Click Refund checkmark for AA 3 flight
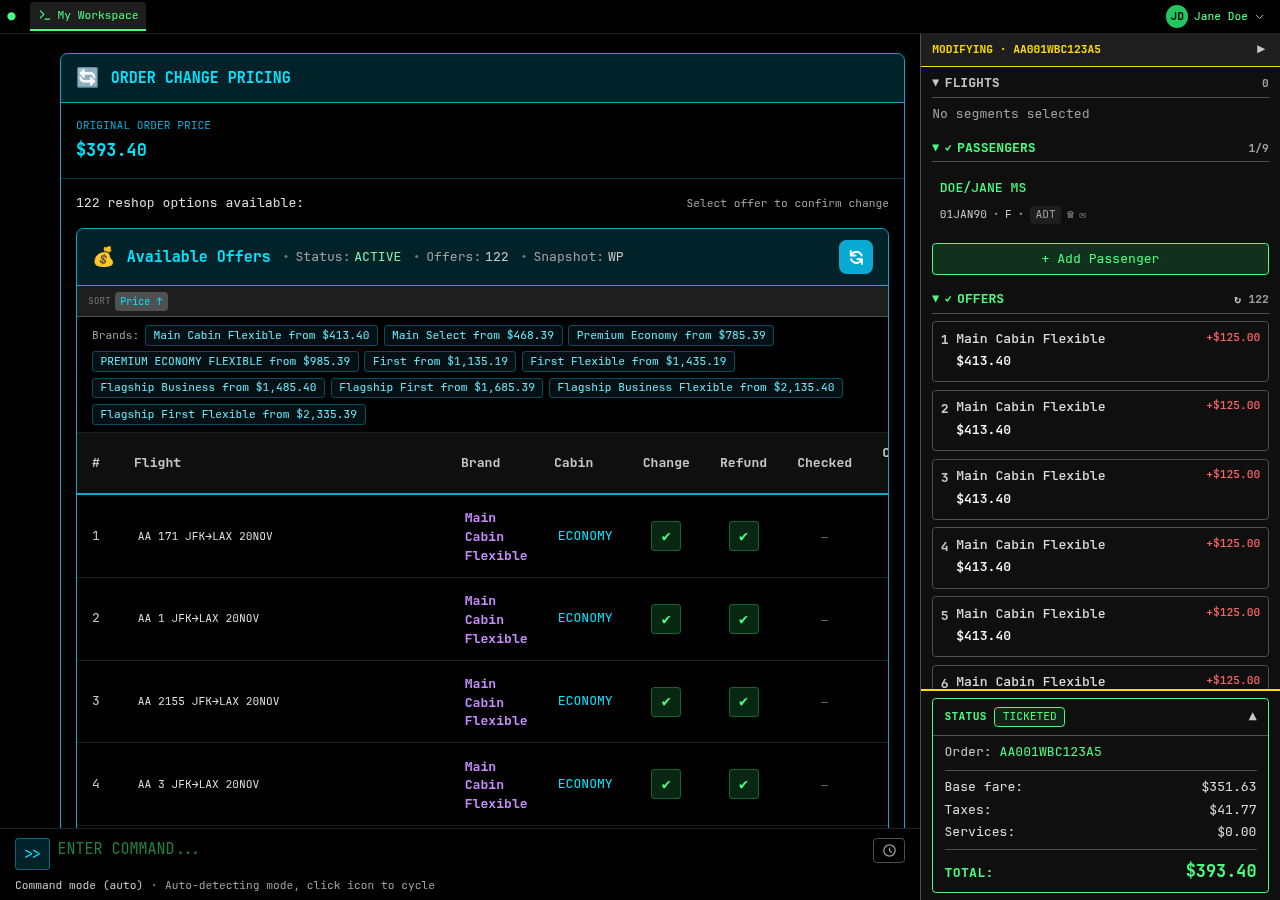Screen dimensions: 1280x900 [744, 784]
